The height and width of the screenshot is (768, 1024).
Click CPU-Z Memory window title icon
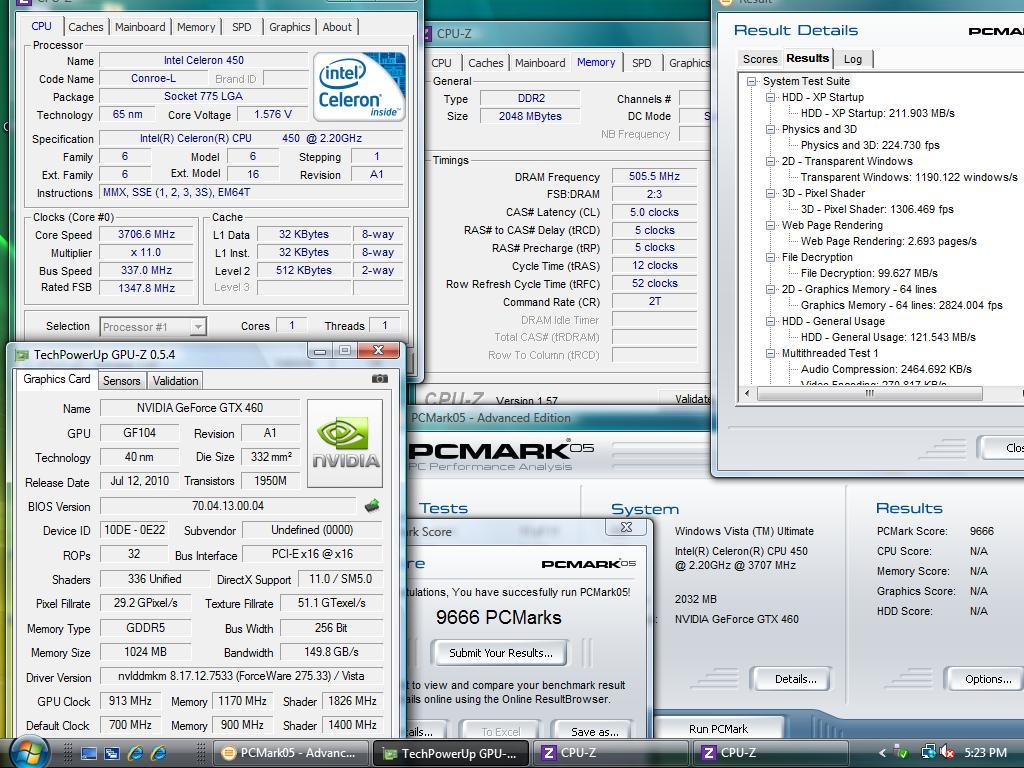(x=427, y=33)
